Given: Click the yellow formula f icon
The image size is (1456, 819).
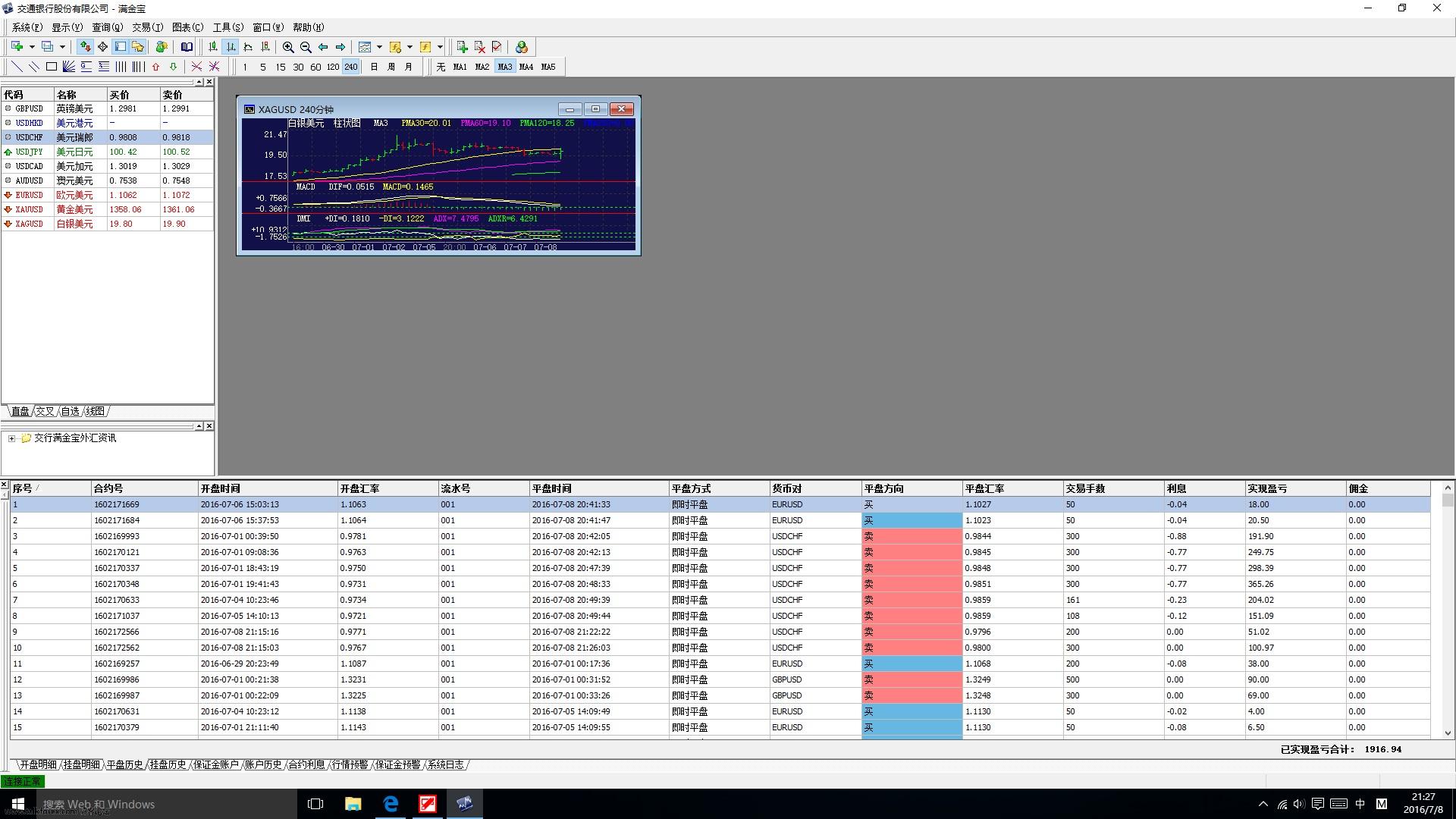Looking at the screenshot, I should coord(425,47).
